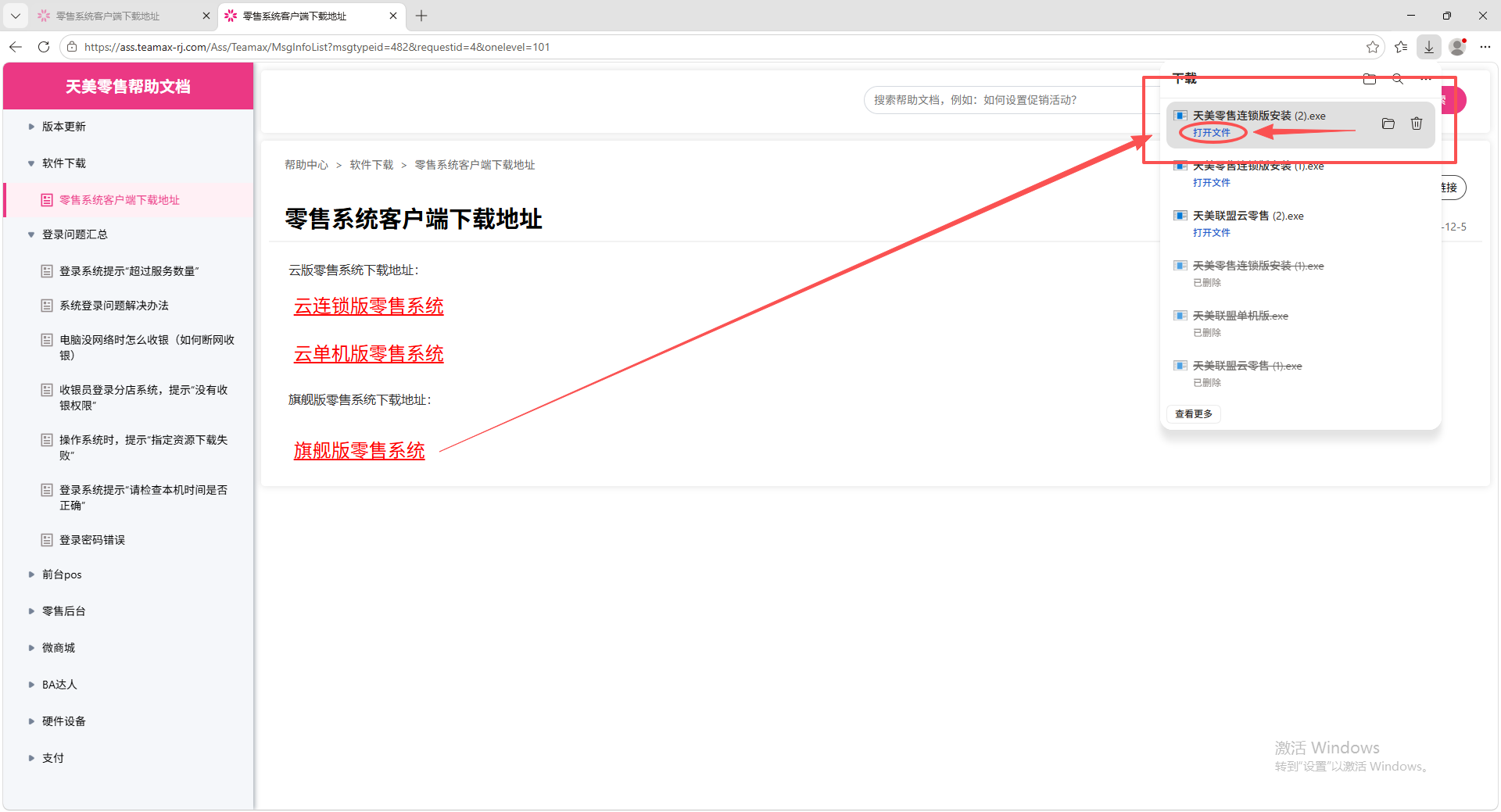
Task: Click 查看更多 in downloads panel
Action: pyautogui.click(x=1194, y=414)
